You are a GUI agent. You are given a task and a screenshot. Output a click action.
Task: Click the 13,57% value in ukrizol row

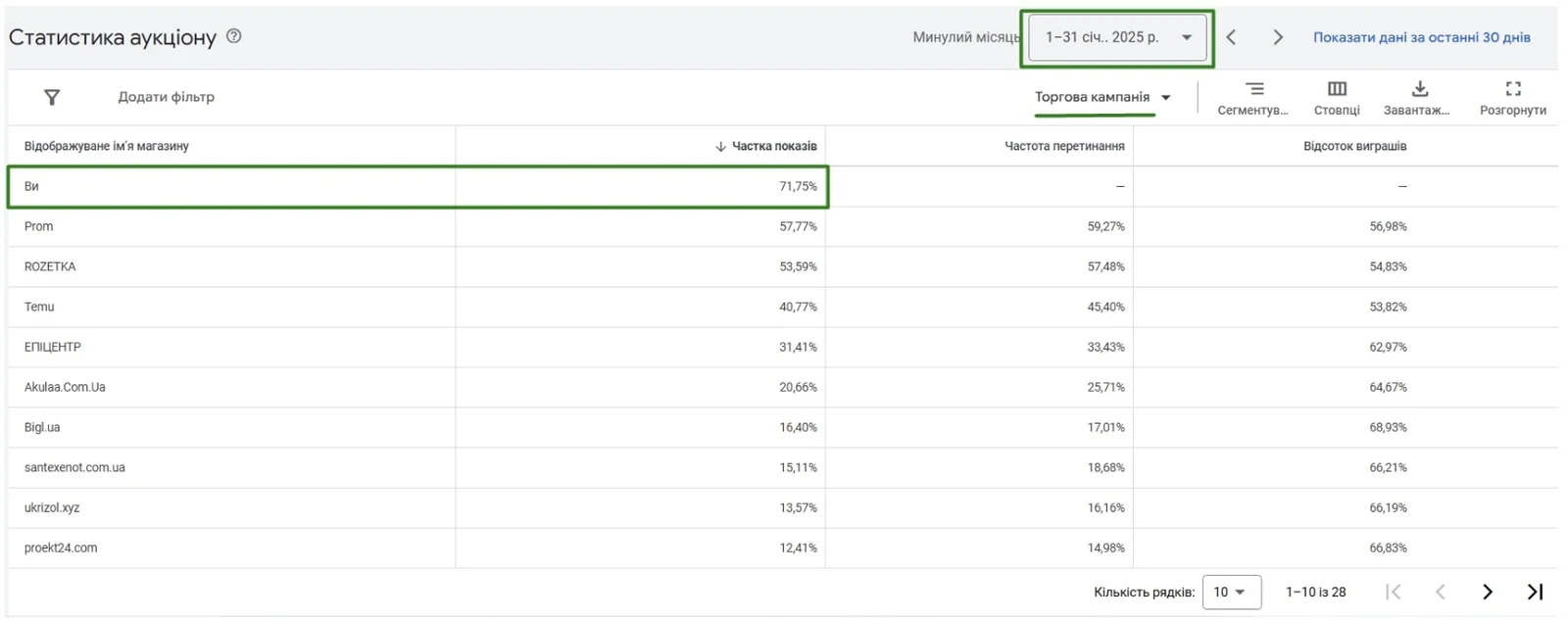coord(798,507)
